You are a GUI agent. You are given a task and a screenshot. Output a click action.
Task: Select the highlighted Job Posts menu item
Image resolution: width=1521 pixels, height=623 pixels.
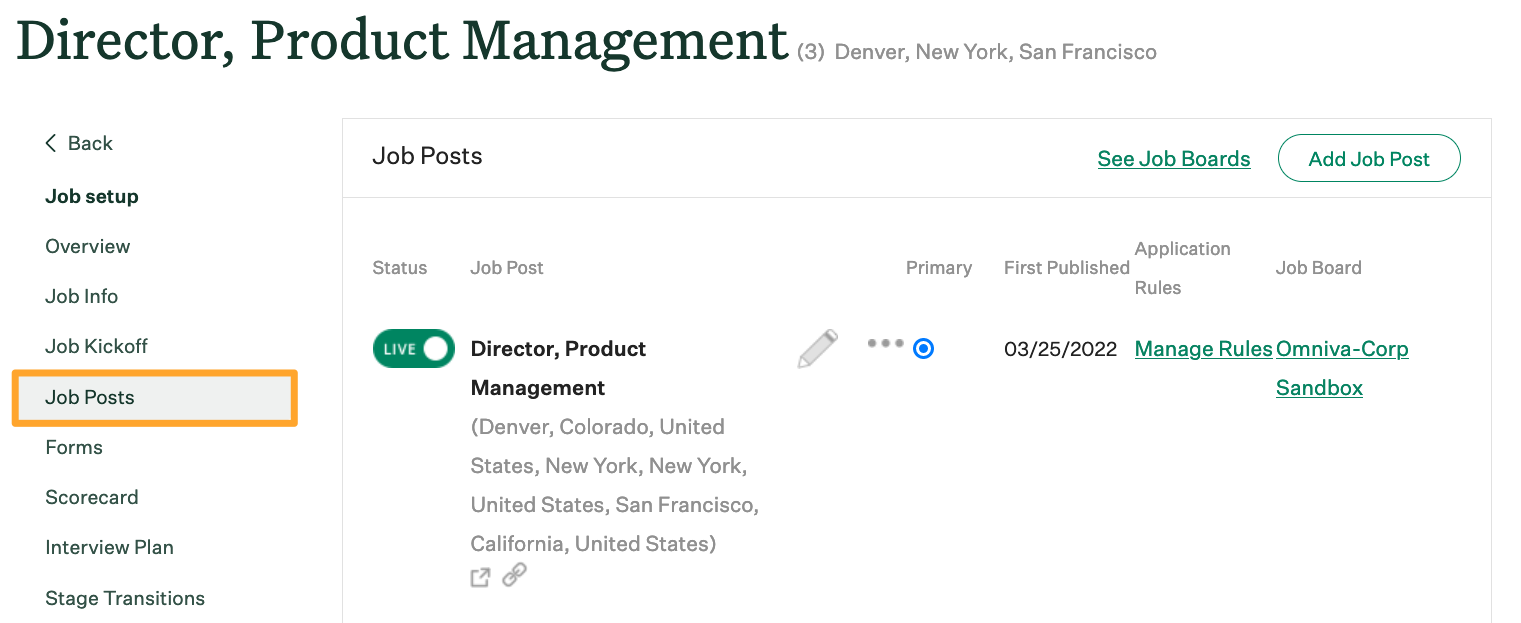click(90, 397)
